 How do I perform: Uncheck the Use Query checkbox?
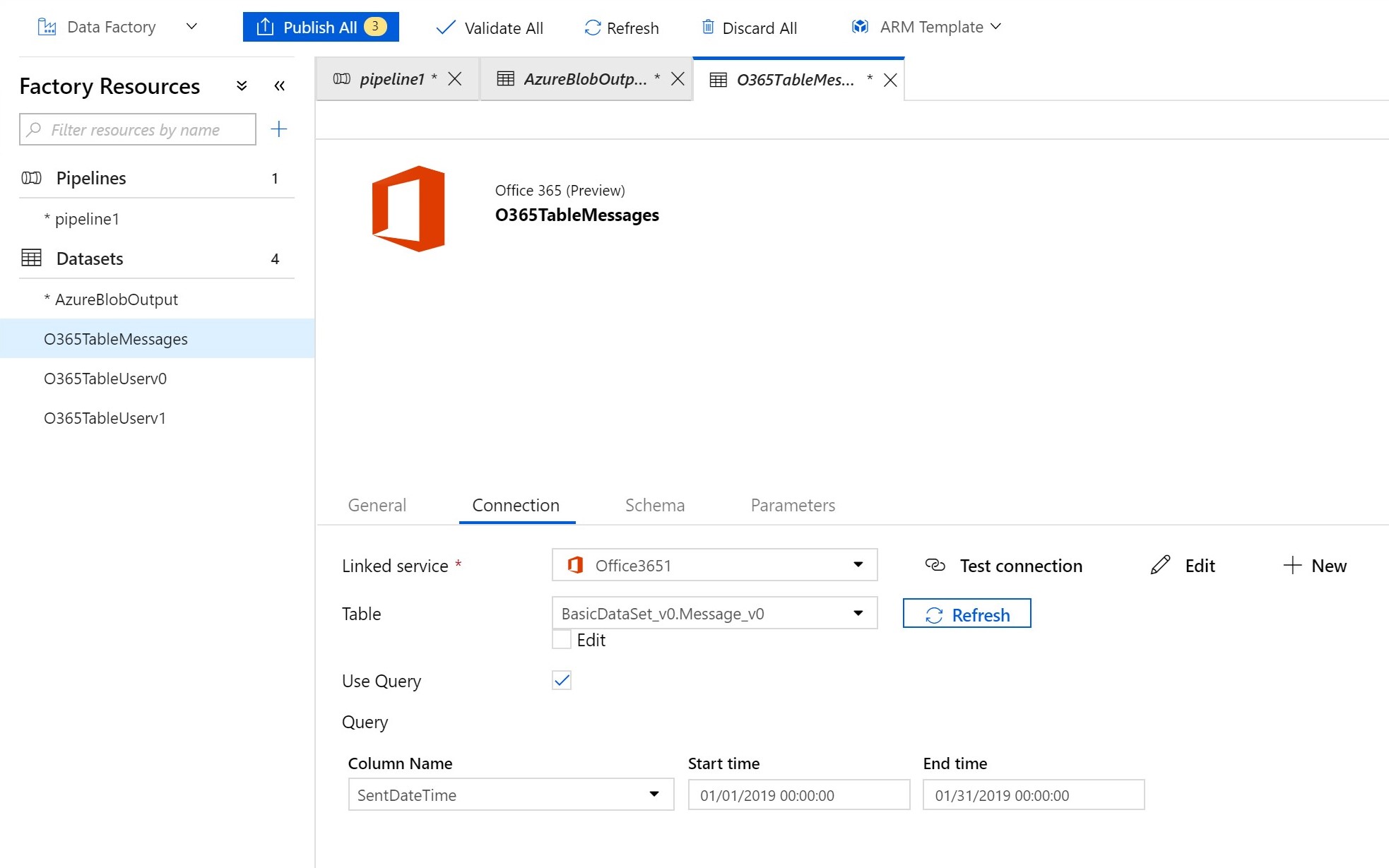562,680
